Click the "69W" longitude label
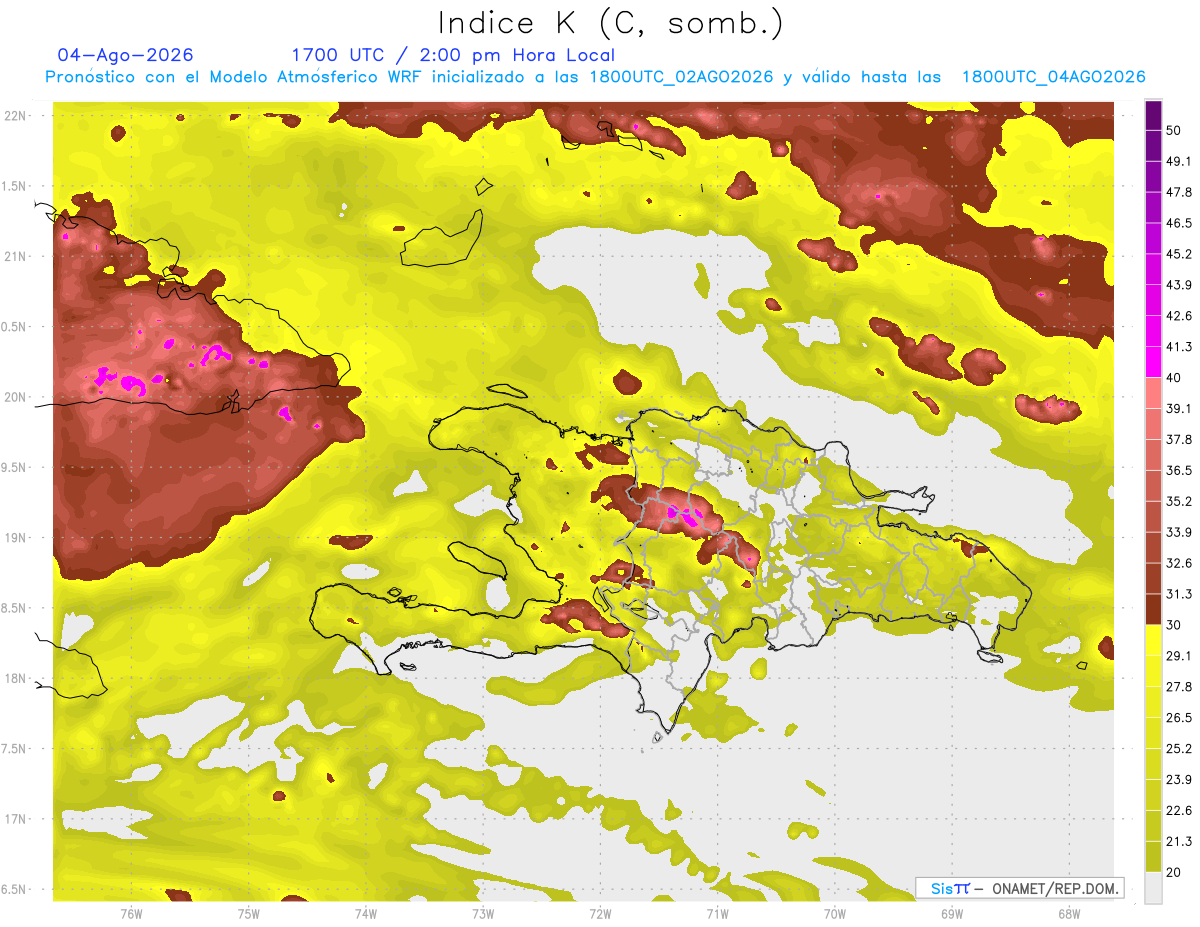The width and height of the screenshot is (1200, 927). pos(952,913)
